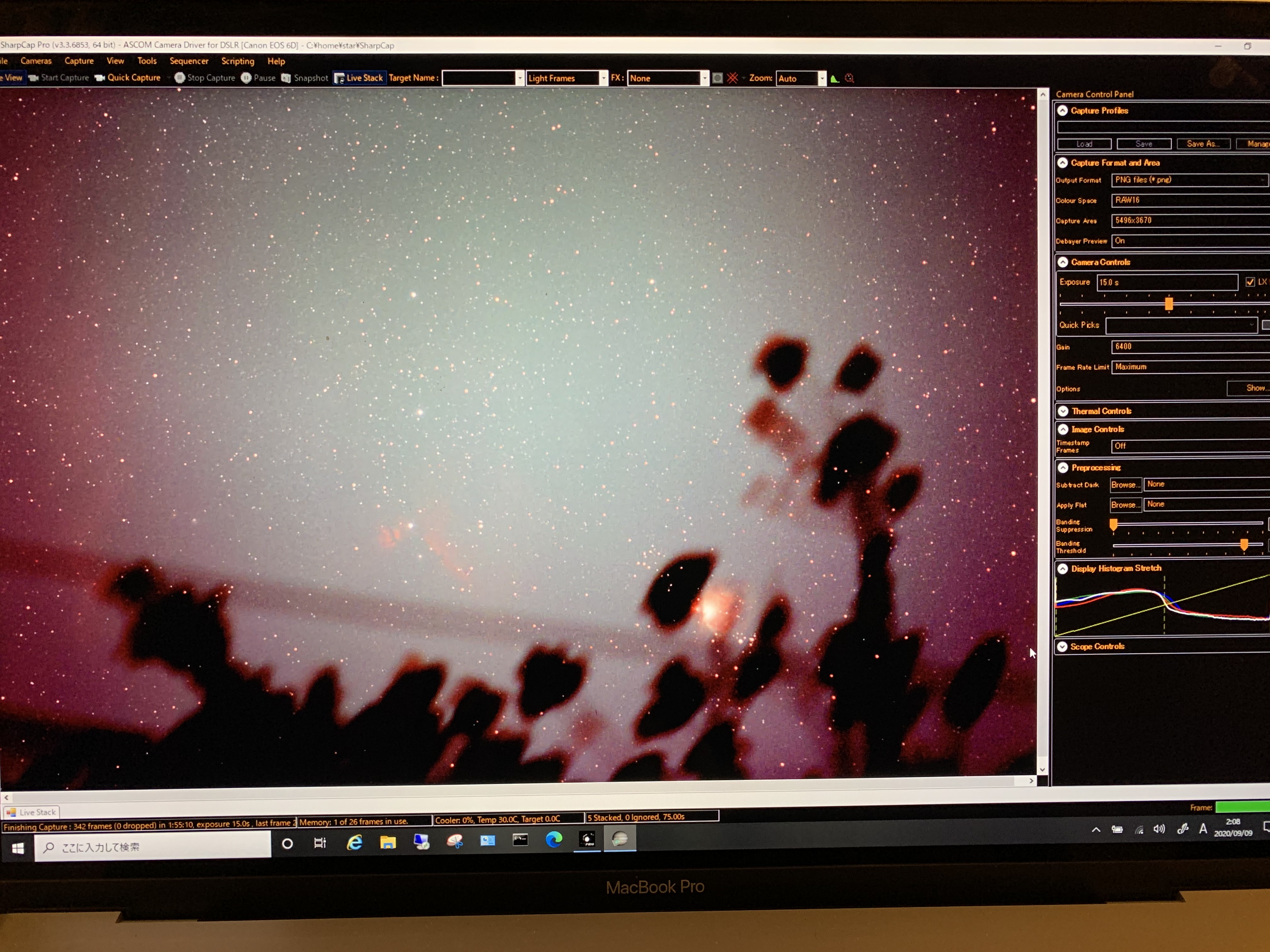Click the zoom magnifier icon in toolbar

[x=850, y=79]
